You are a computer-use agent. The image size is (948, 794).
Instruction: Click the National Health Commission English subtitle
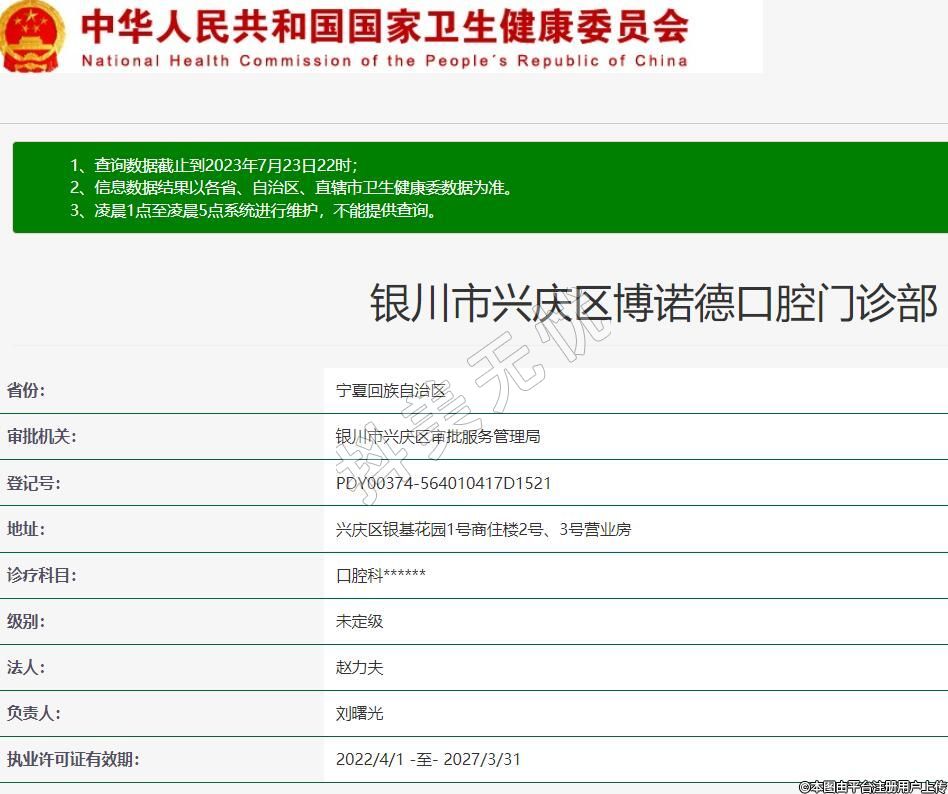(384, 60)
